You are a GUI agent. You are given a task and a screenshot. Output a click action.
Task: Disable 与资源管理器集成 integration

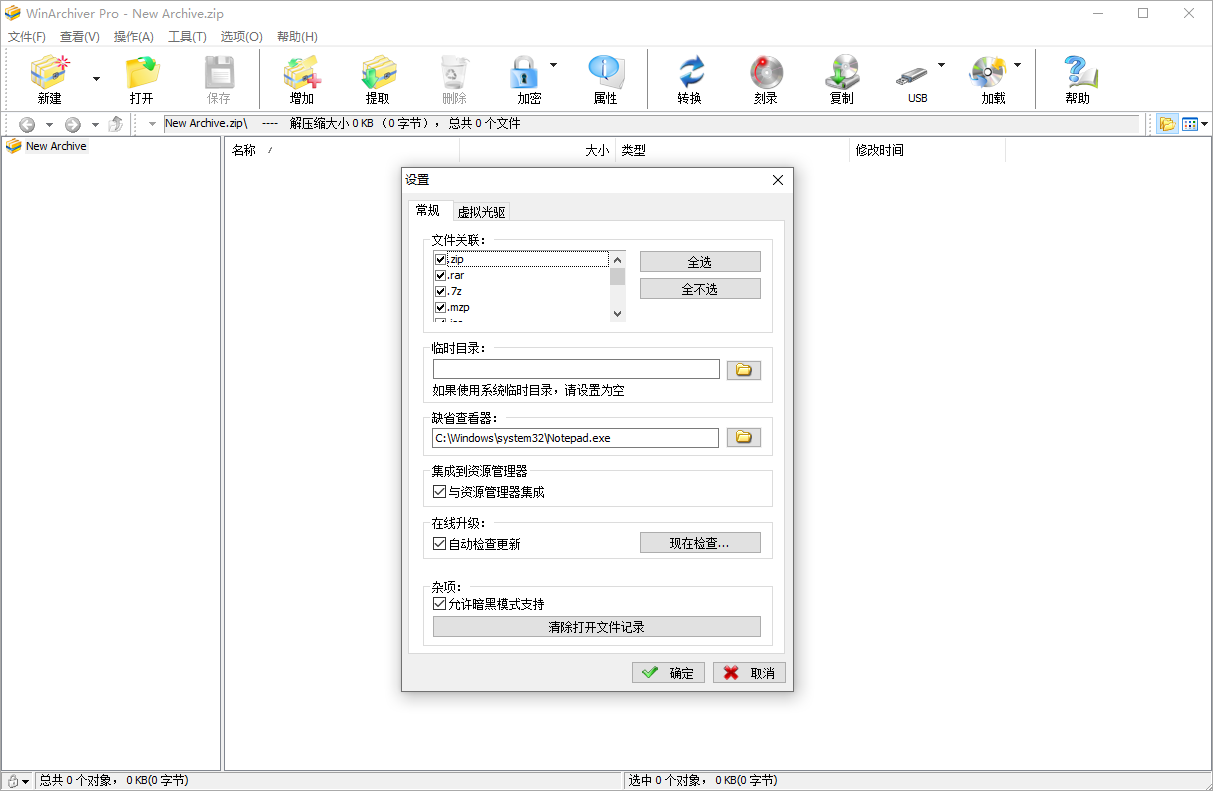pyautogui.click(x=439, y=490)
